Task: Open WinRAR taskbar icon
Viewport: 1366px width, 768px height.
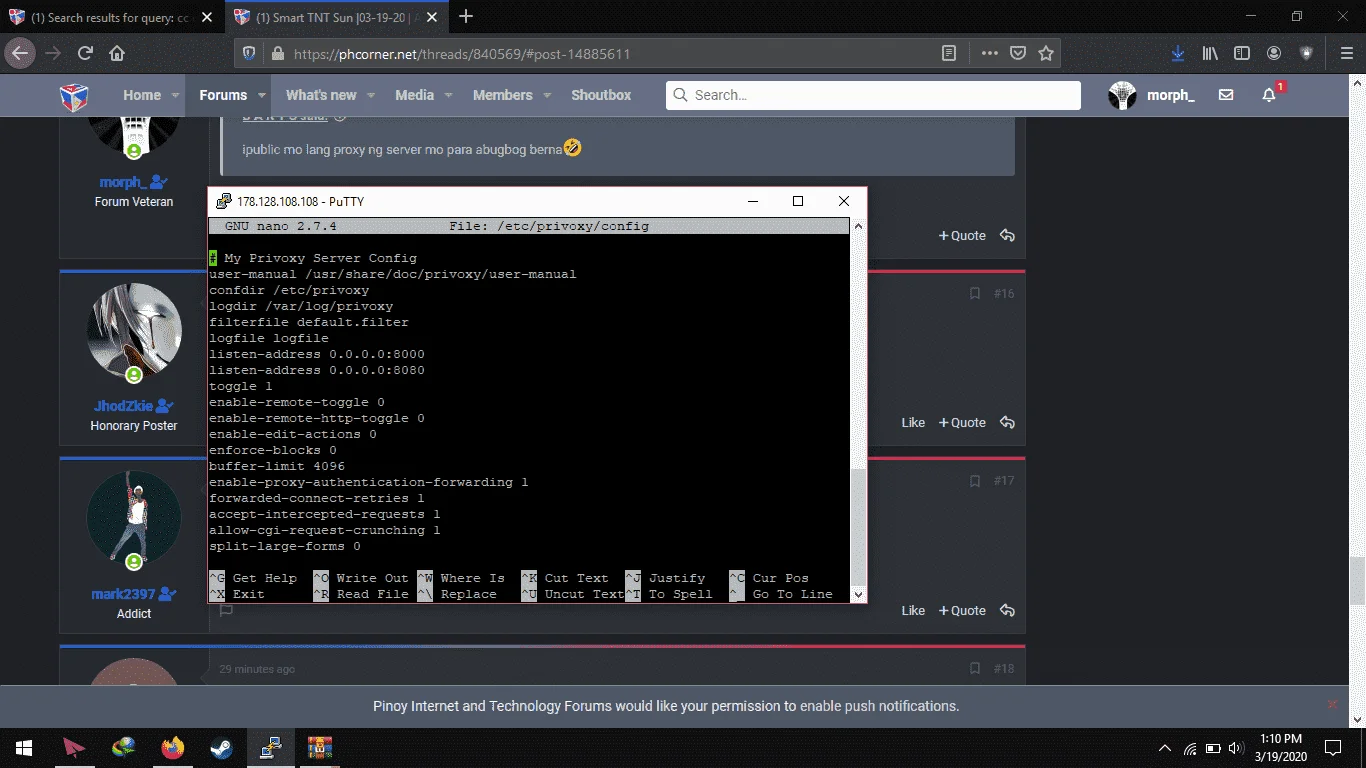Action: coord(319,748)
